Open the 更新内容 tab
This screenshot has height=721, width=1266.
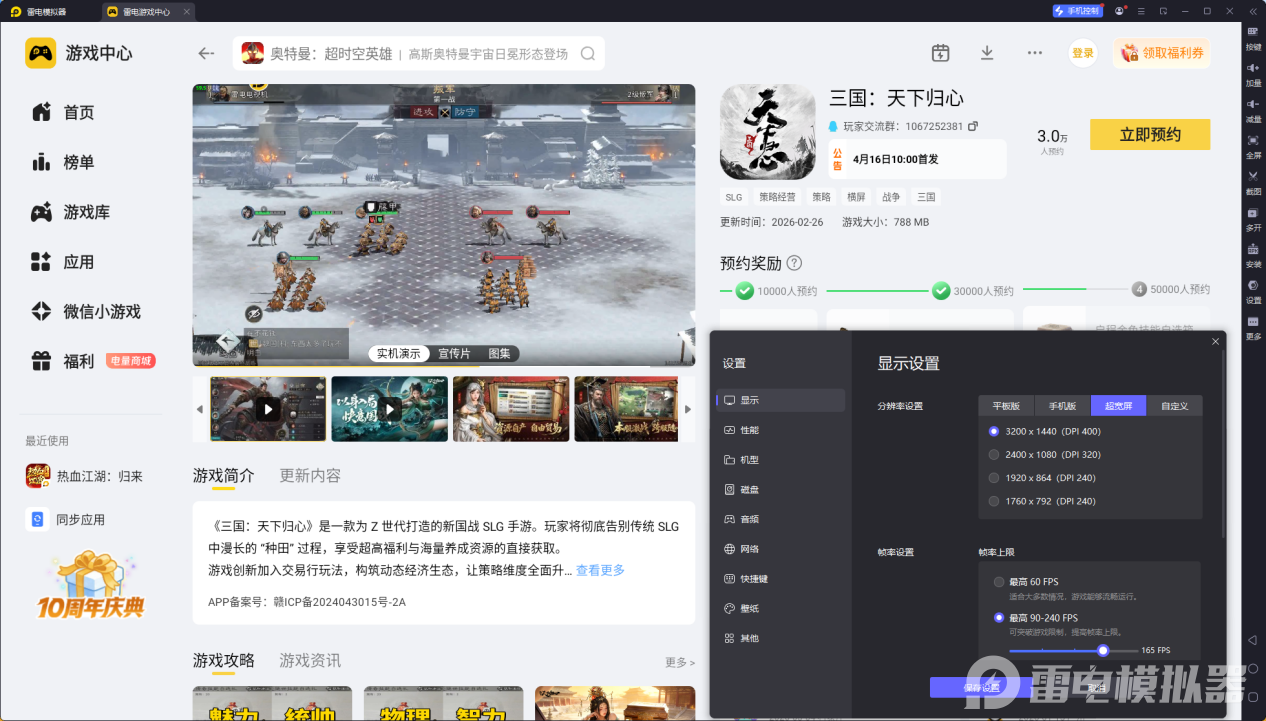pos(310,475)
